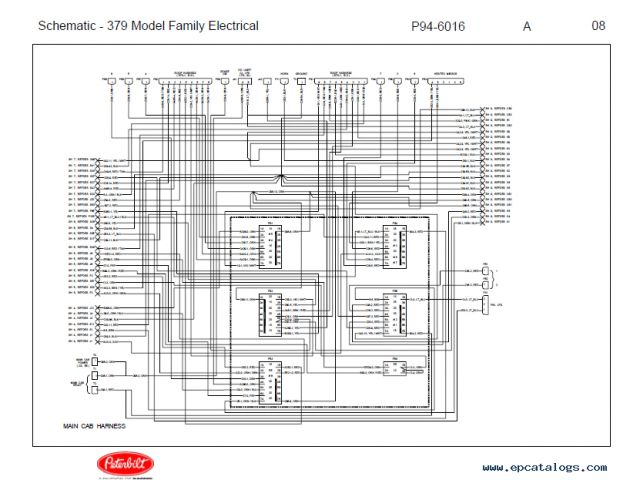Click the Peterbilt logo at the bottom left
The width and height of the screenshot is (640, 480).
(121, 464)
